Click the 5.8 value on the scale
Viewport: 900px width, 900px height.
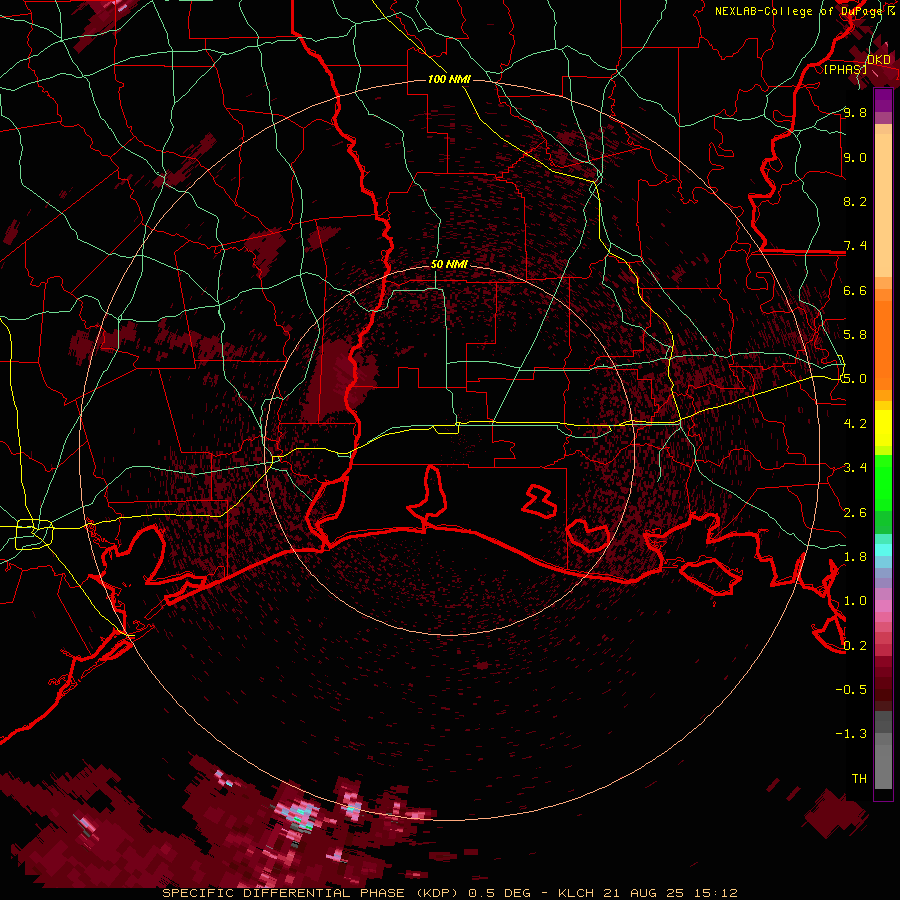[x=855, y=334]
